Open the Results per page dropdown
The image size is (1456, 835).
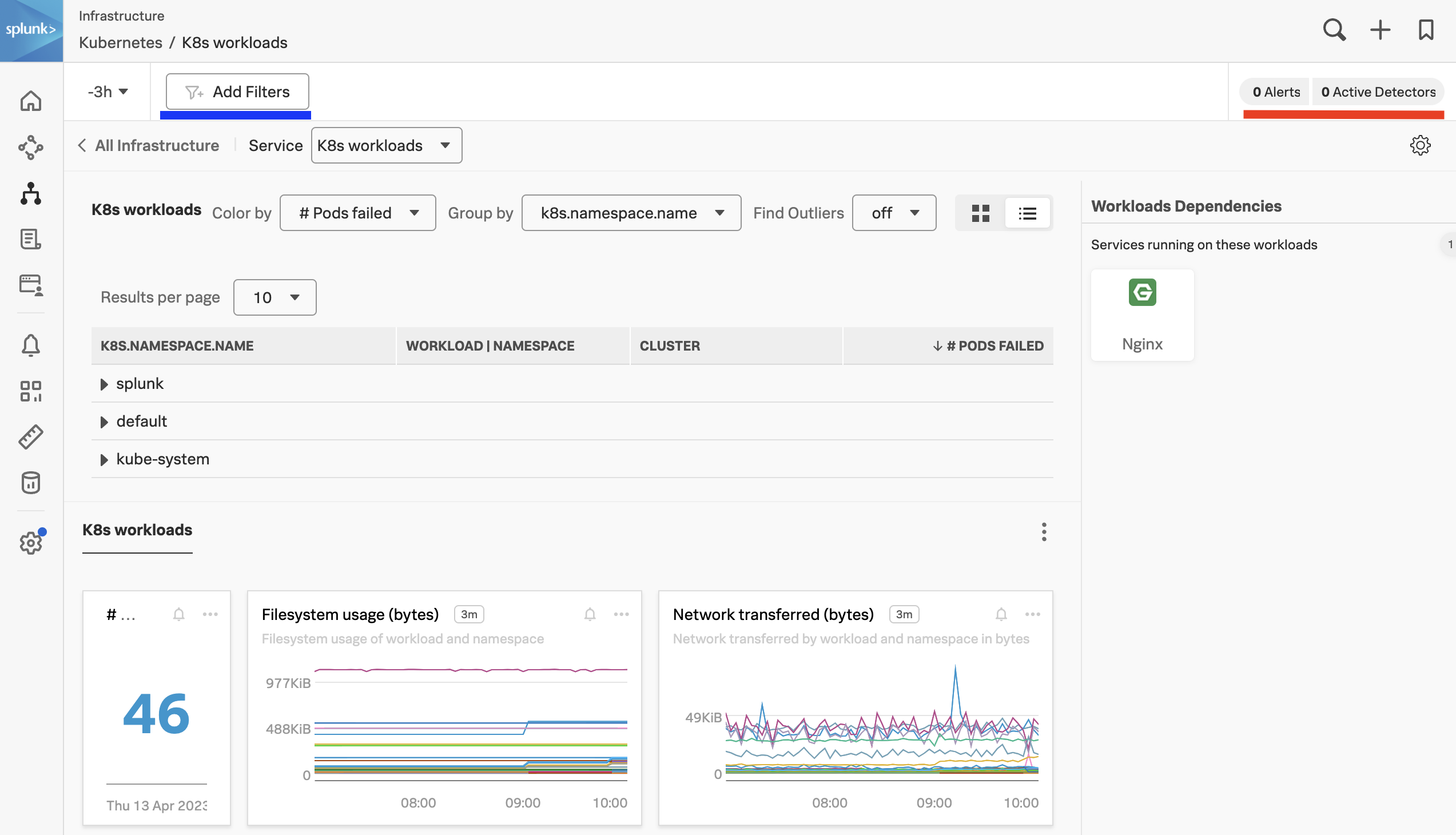[x=275, y=297]
